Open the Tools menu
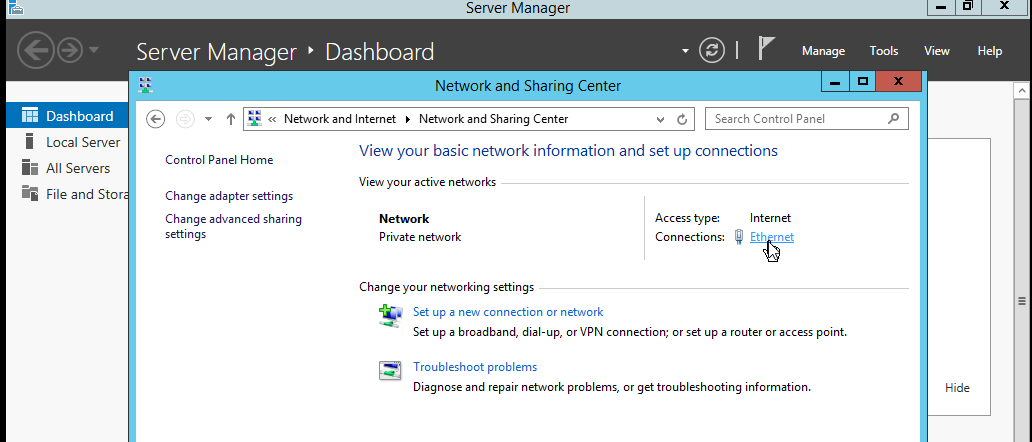 pos(884,51)
